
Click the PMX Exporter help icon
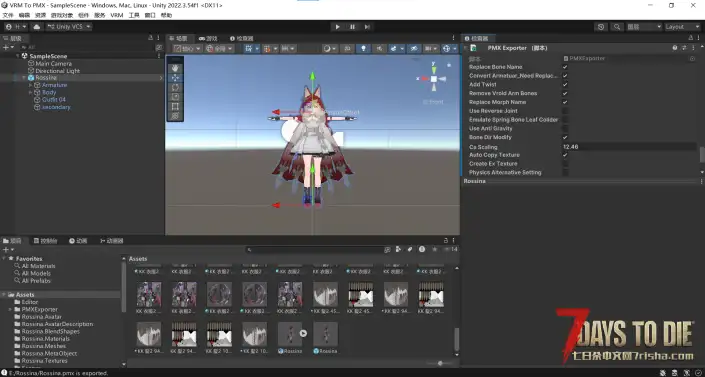coord(674,48)
